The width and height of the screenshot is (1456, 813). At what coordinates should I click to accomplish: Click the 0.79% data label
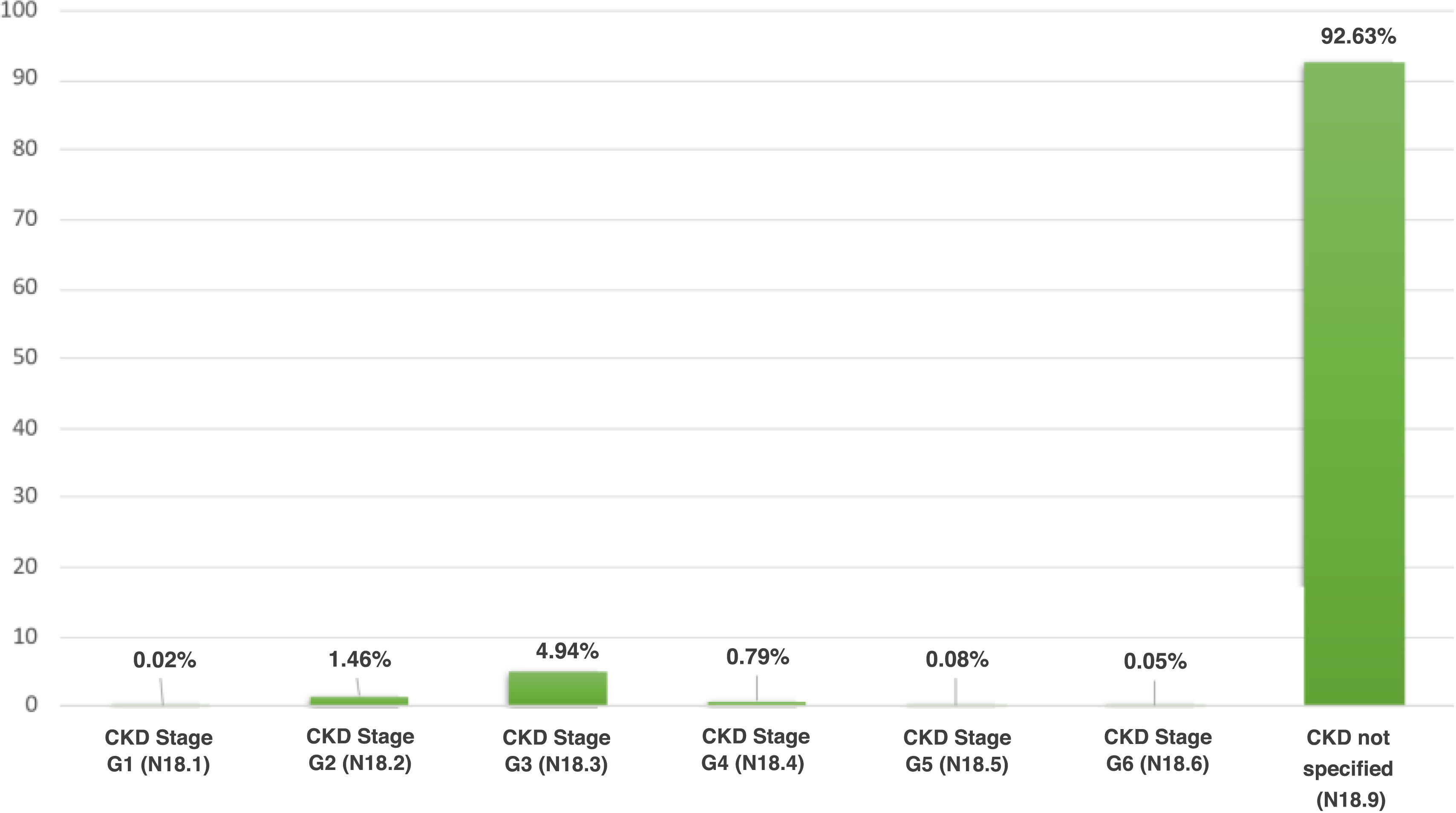[757, 657]
